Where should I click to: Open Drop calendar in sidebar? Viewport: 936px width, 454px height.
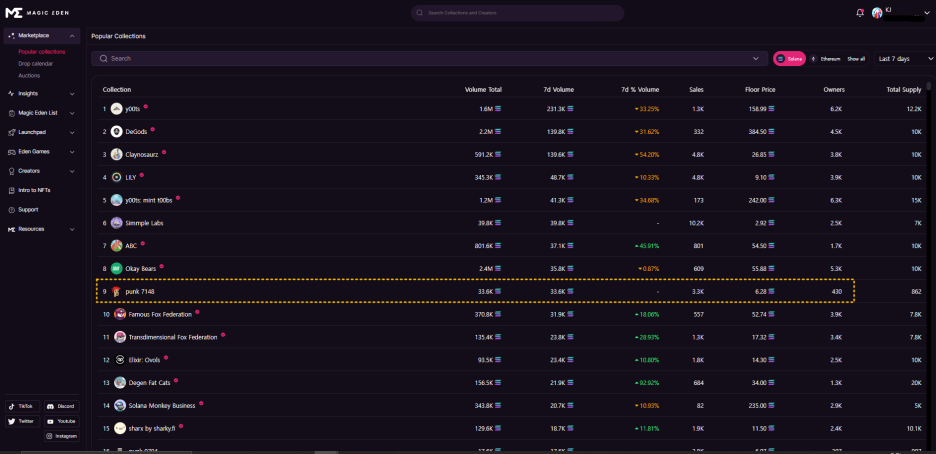click(x=35, y=63)
